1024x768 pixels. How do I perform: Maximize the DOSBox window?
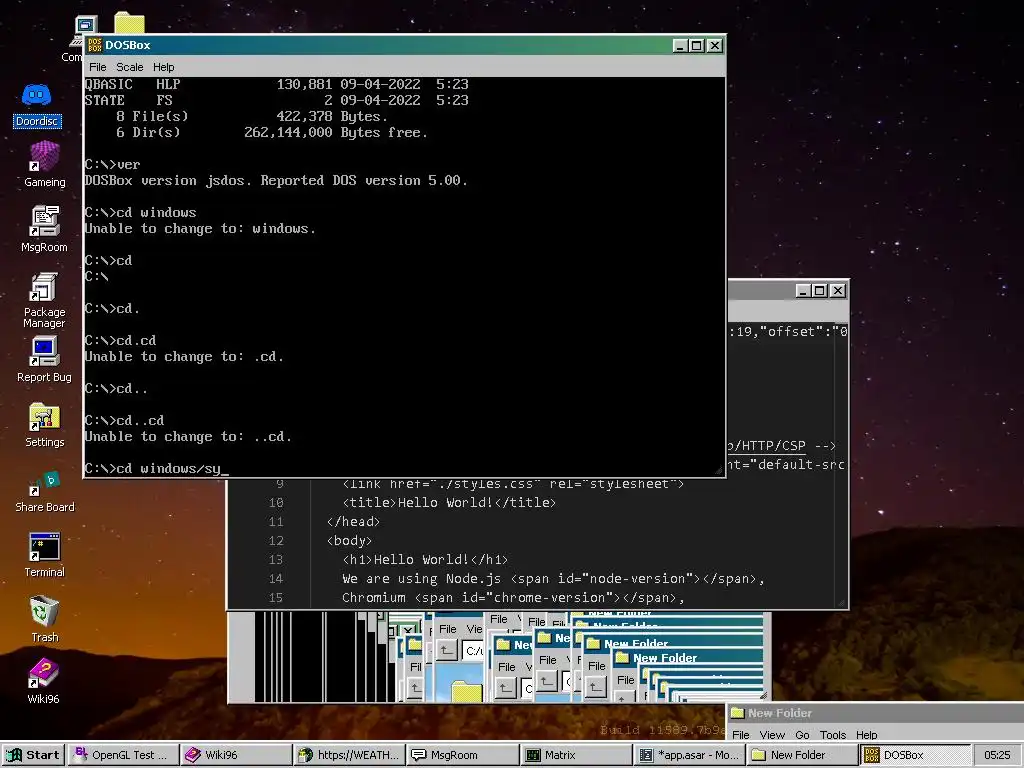click(696, 46)
